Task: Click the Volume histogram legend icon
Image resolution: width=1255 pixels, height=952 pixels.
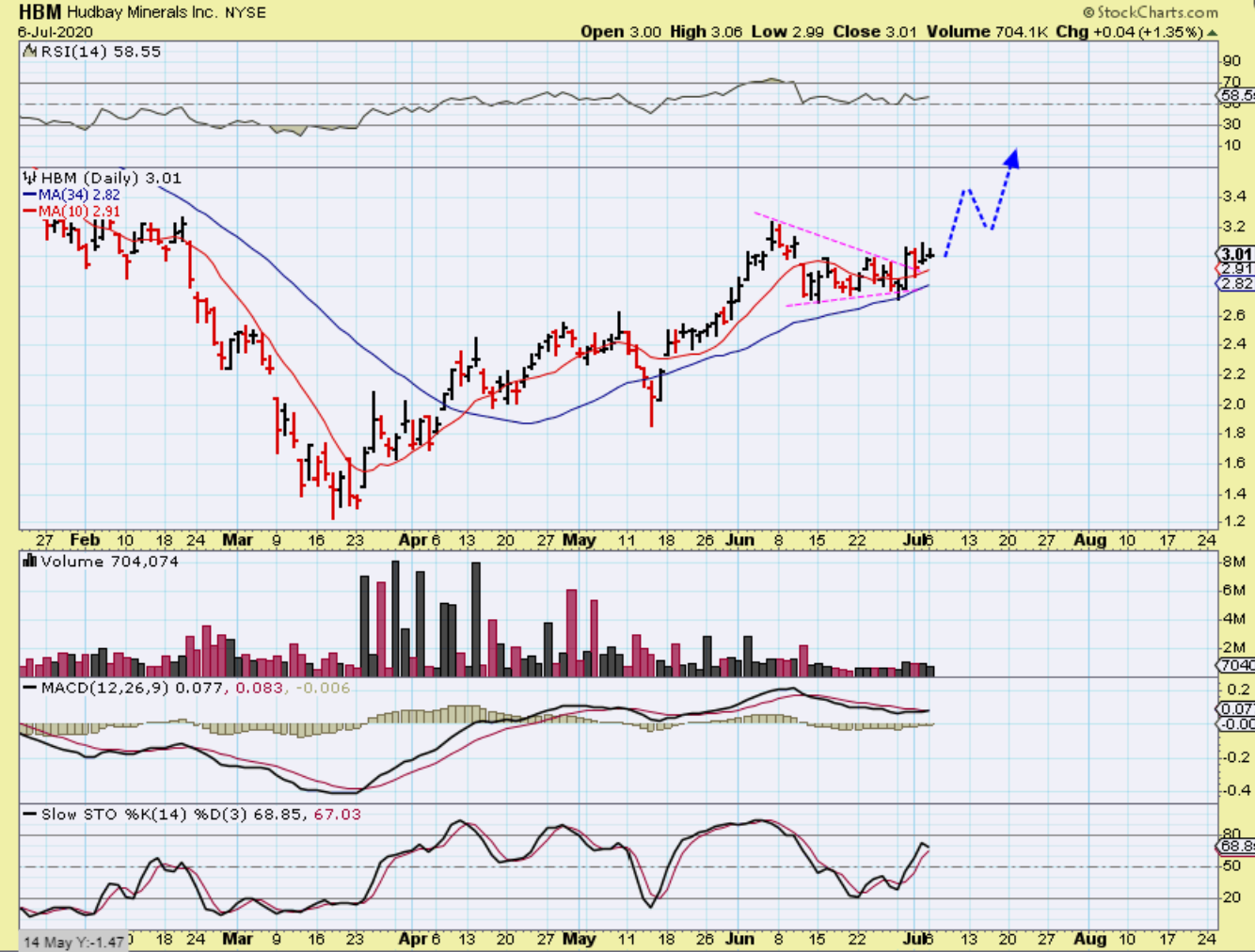Action: pyautogui.click(x=30, y=562)
